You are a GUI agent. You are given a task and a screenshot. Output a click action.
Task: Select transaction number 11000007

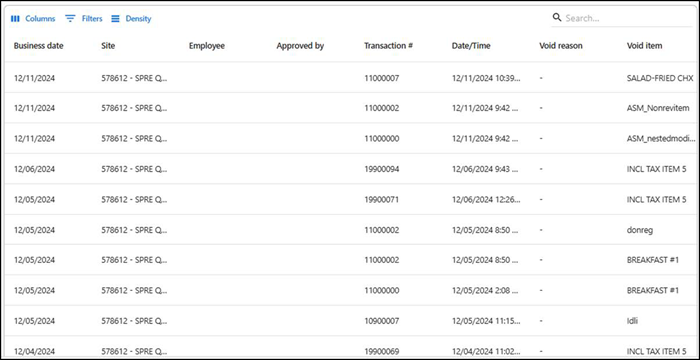pos(382,78)
